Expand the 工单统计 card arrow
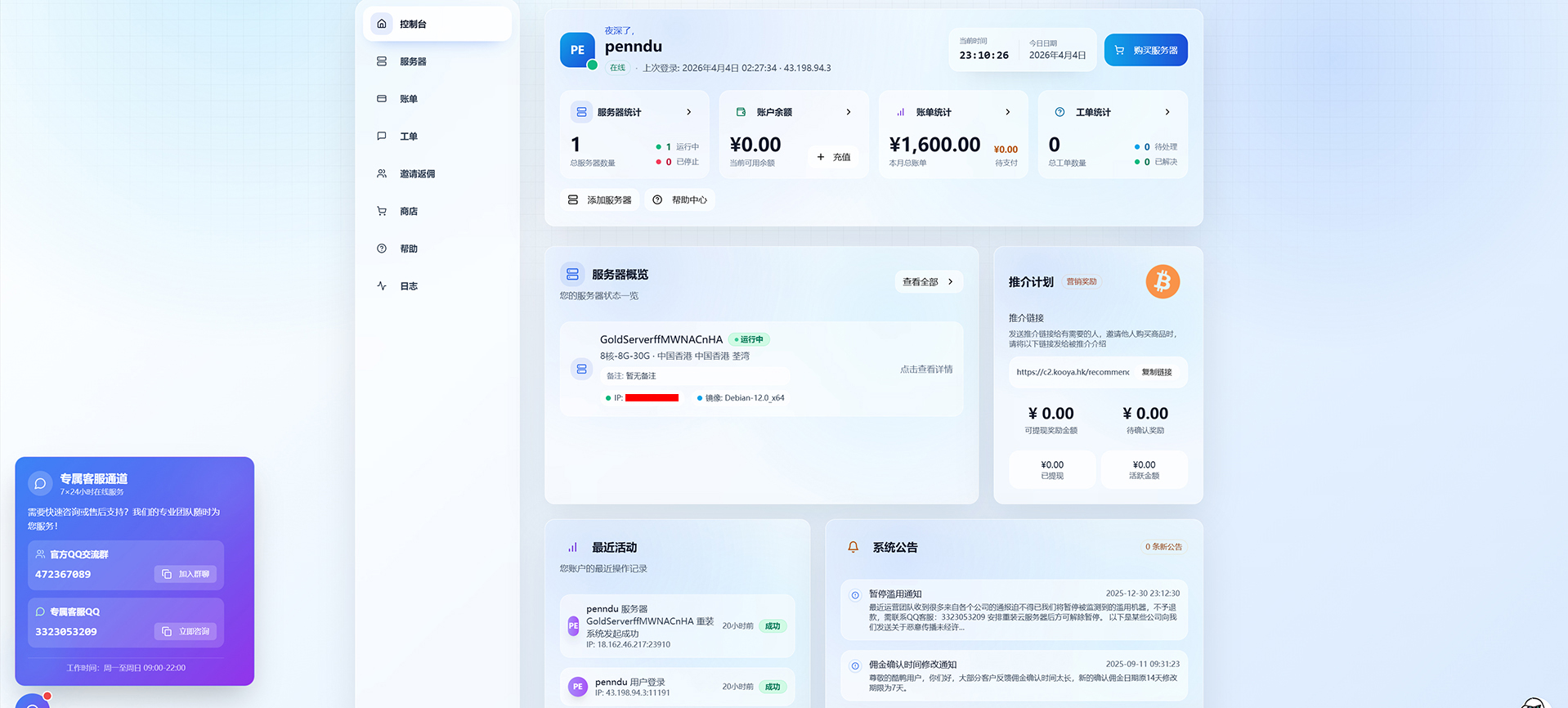Viewport: 1568px width, 708px height. (x=1167, y=112)
